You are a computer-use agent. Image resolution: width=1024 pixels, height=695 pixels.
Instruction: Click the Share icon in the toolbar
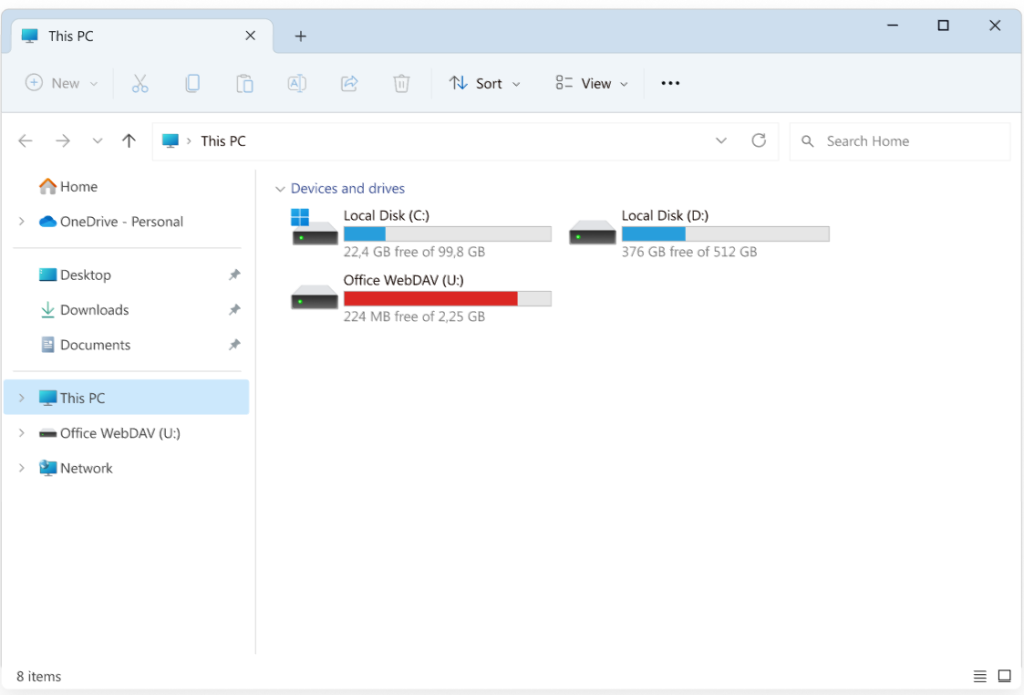(349, 83)
